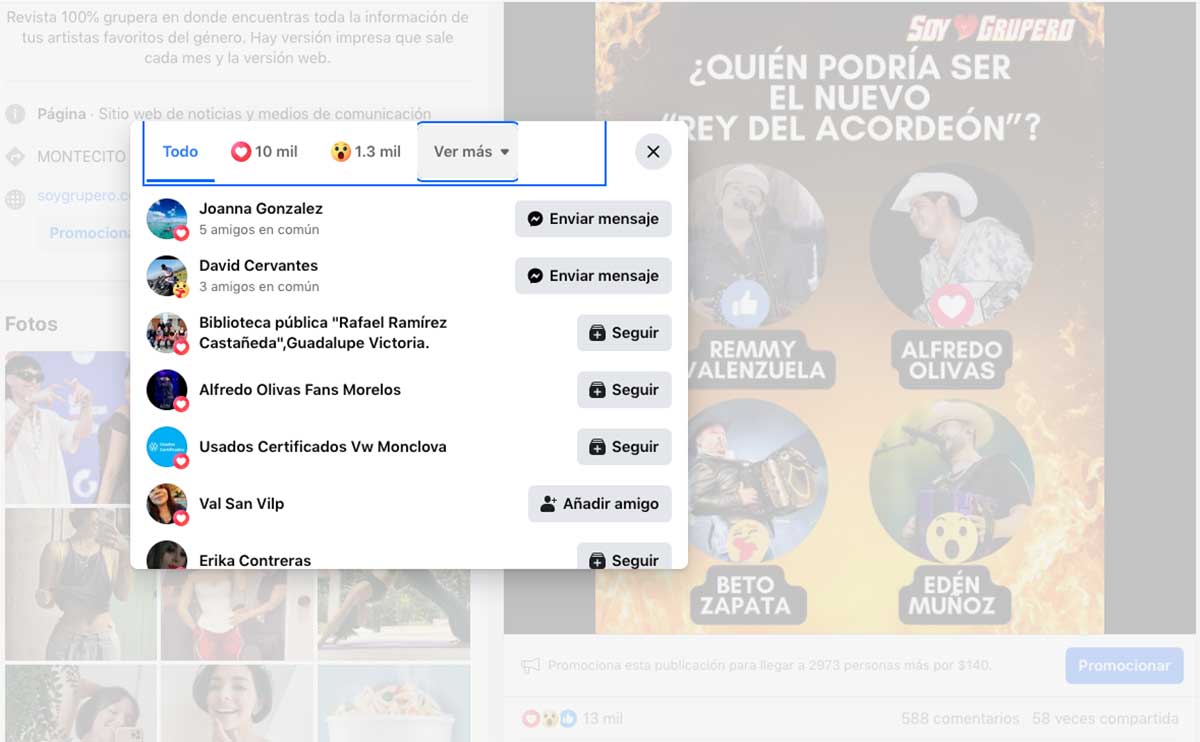Click the globe icon beside the website link

tap(15, 199)
